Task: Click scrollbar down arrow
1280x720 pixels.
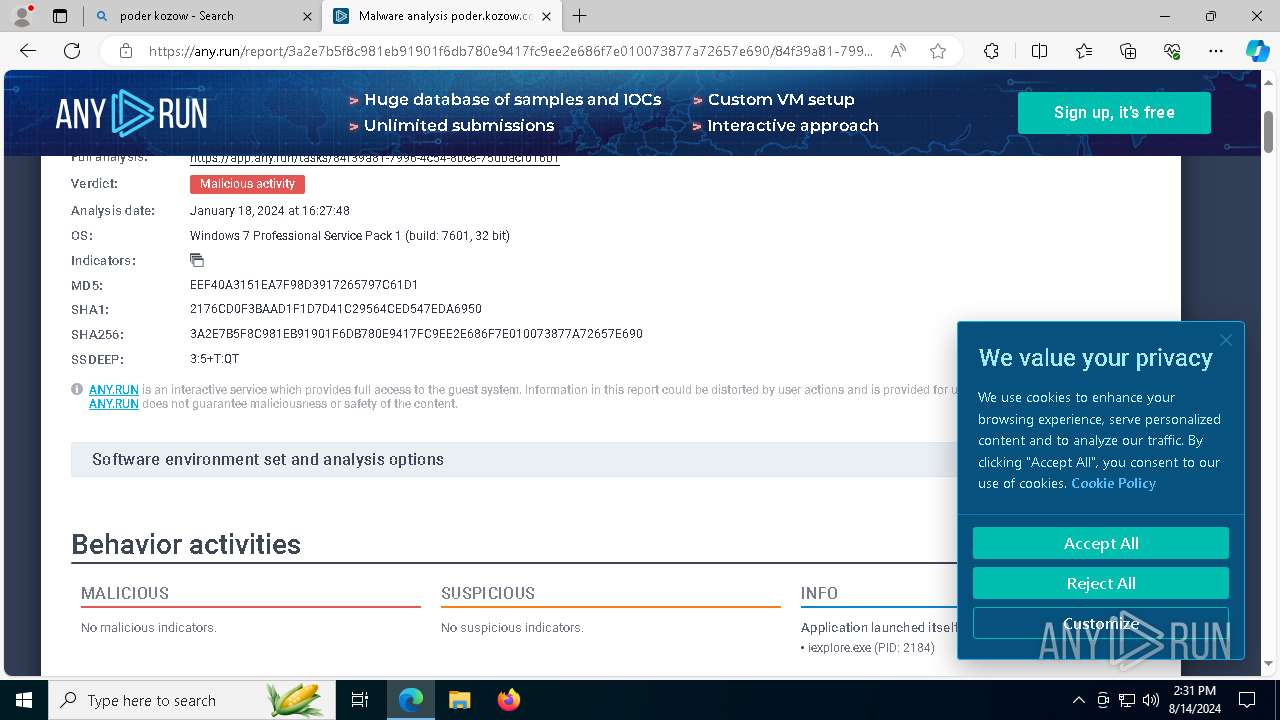Action: click(x=1269, y=663)
